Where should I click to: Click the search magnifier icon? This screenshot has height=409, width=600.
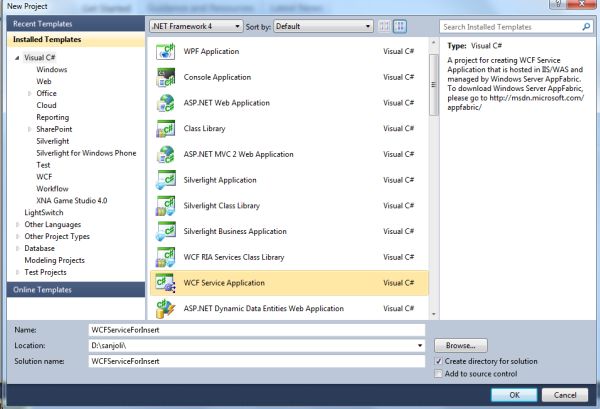click(x=586, y=27)
